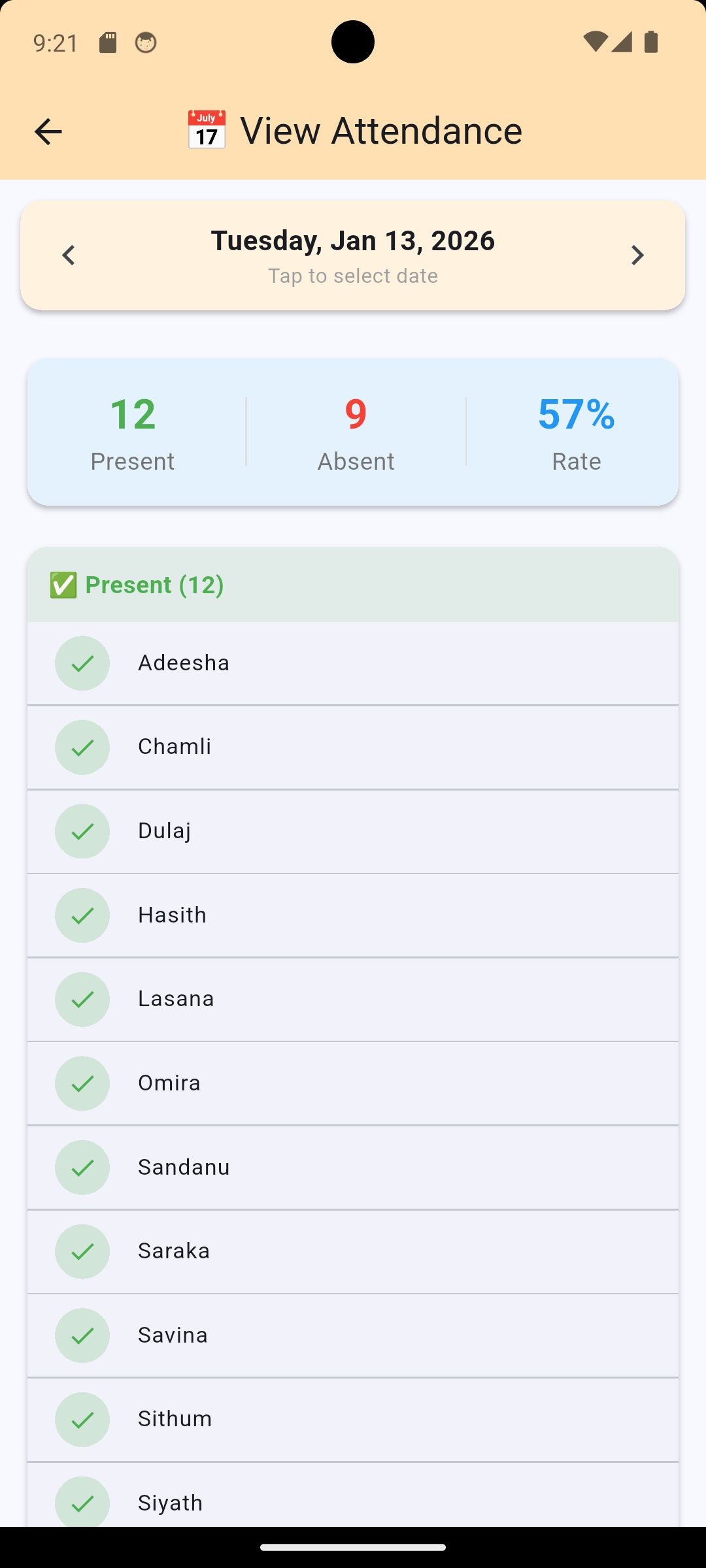
Task: Tap the 9 Absent stat
Action: point(356,431)
